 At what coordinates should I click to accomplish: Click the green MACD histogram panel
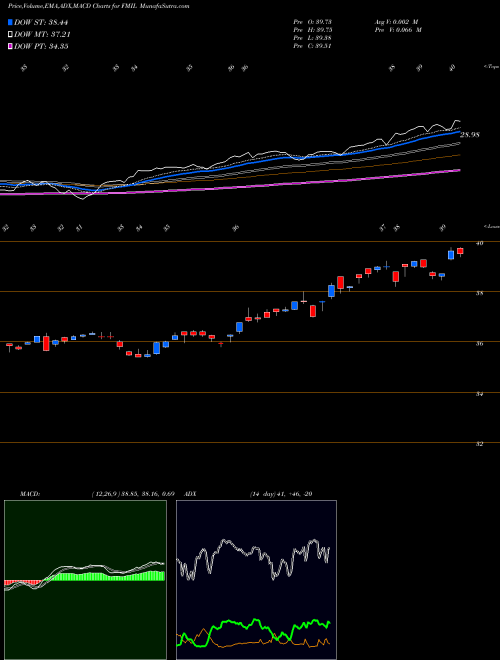85,580
